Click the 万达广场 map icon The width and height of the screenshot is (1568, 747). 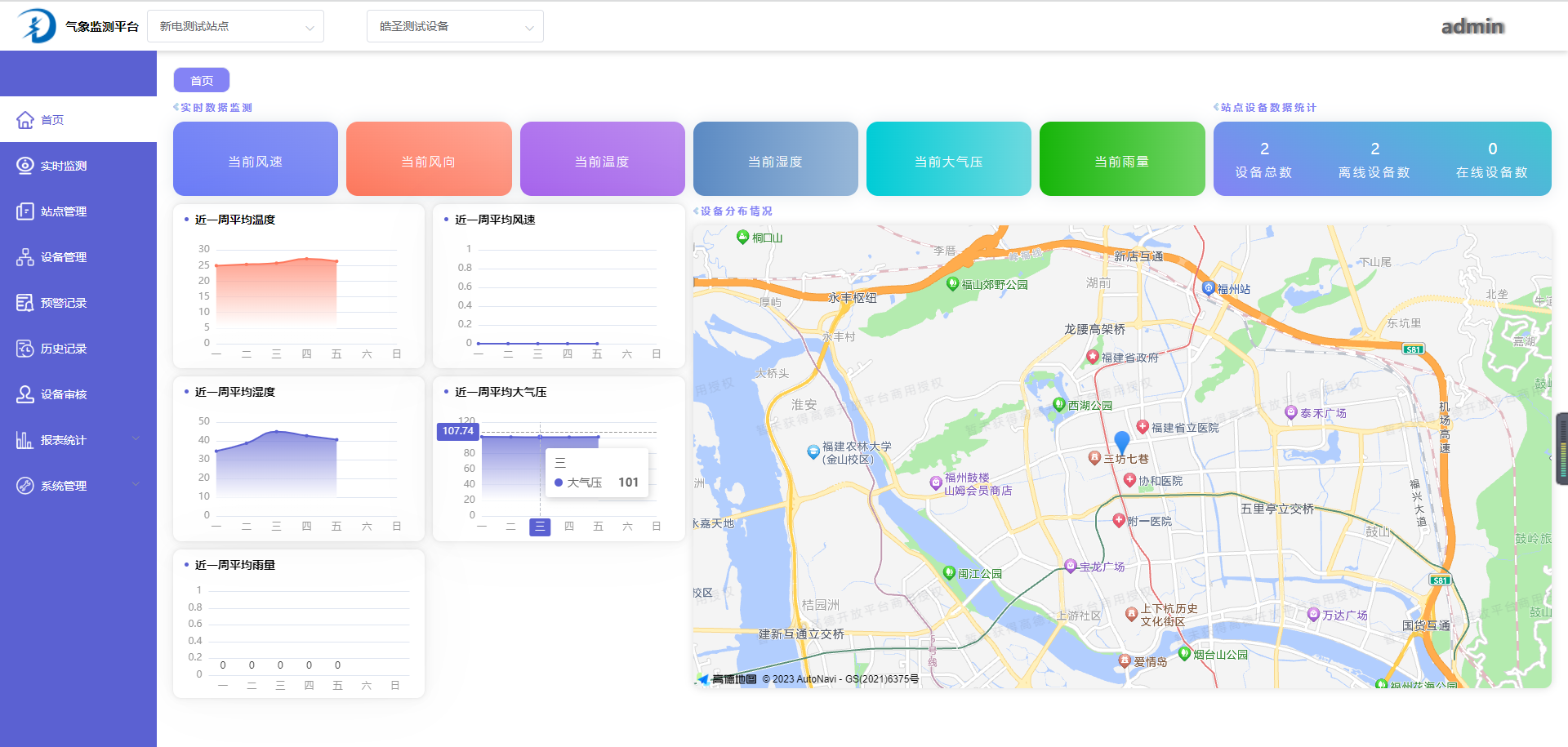pos(1314,614)
